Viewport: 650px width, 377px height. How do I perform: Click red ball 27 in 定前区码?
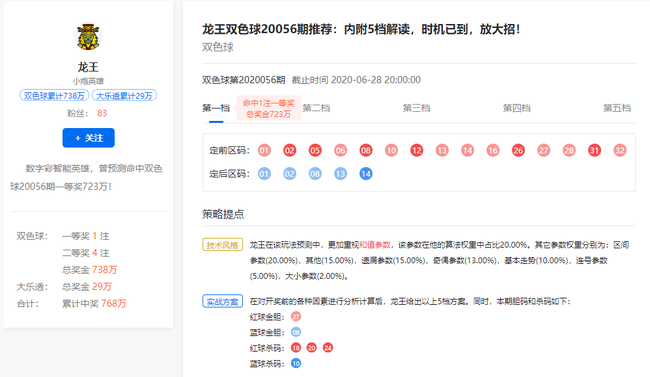click(x=543, y=150)
